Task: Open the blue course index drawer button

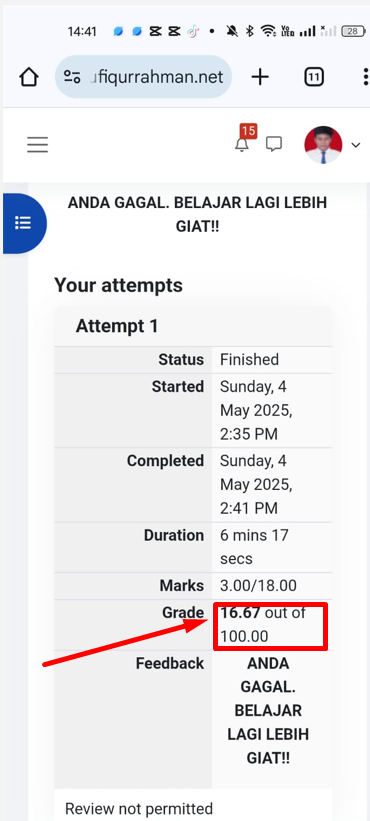Action: [x=24, y=223]
